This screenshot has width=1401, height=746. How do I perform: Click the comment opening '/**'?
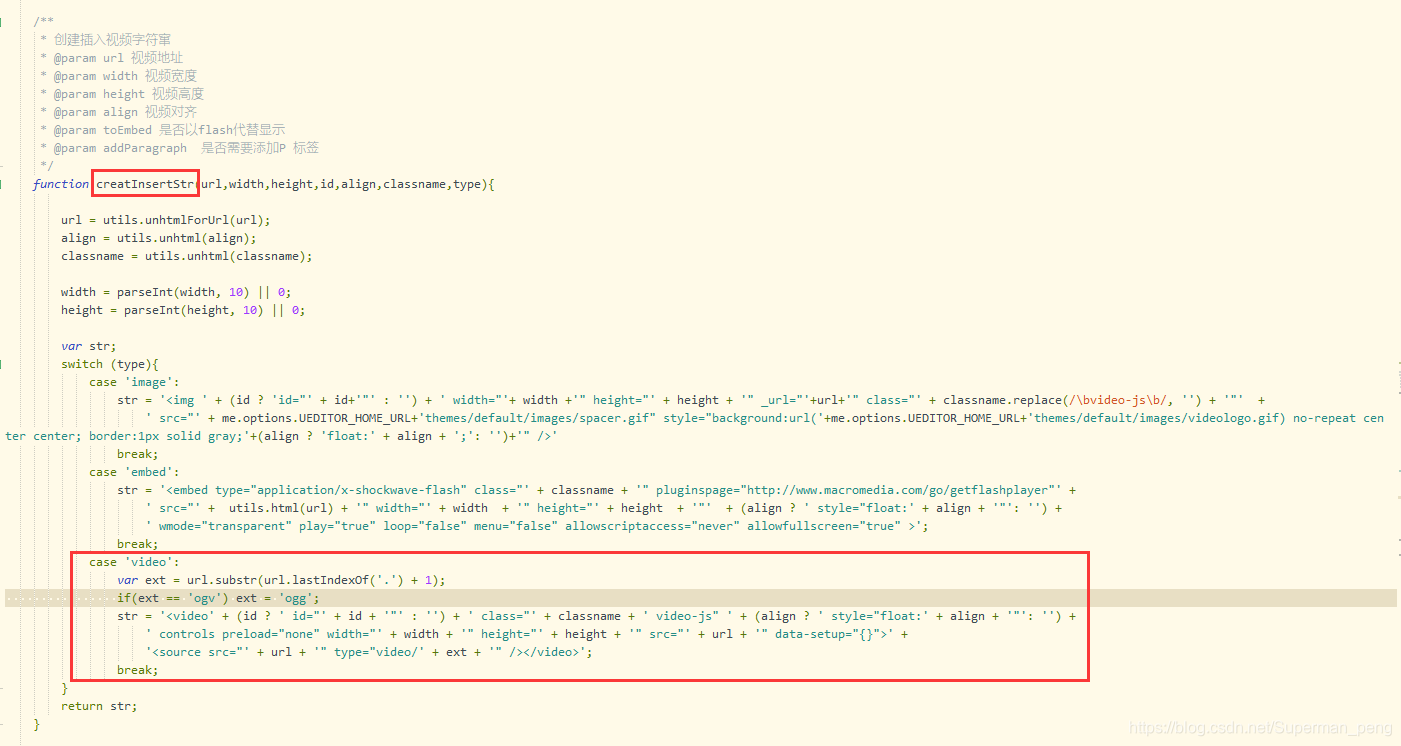pos(43,22)
